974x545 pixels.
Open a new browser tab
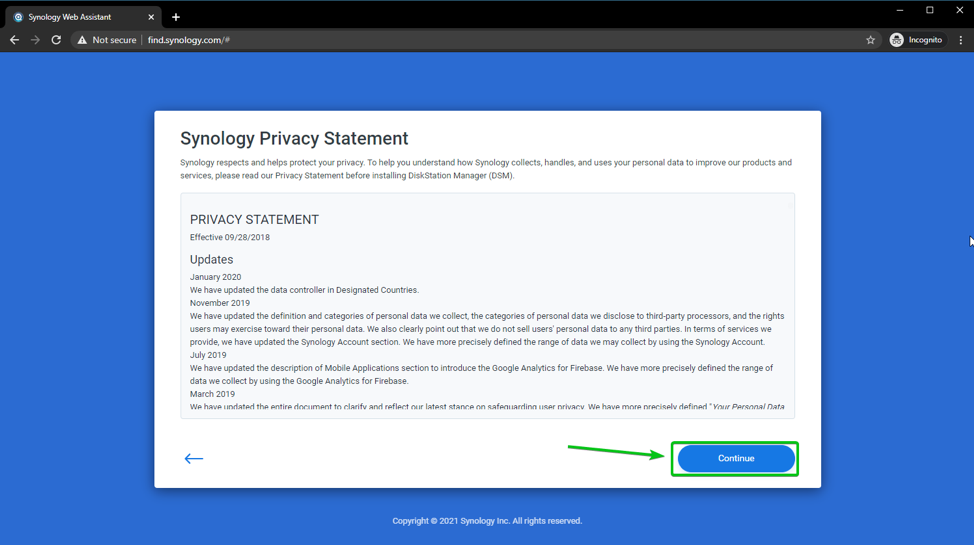(x=176, y=17)
